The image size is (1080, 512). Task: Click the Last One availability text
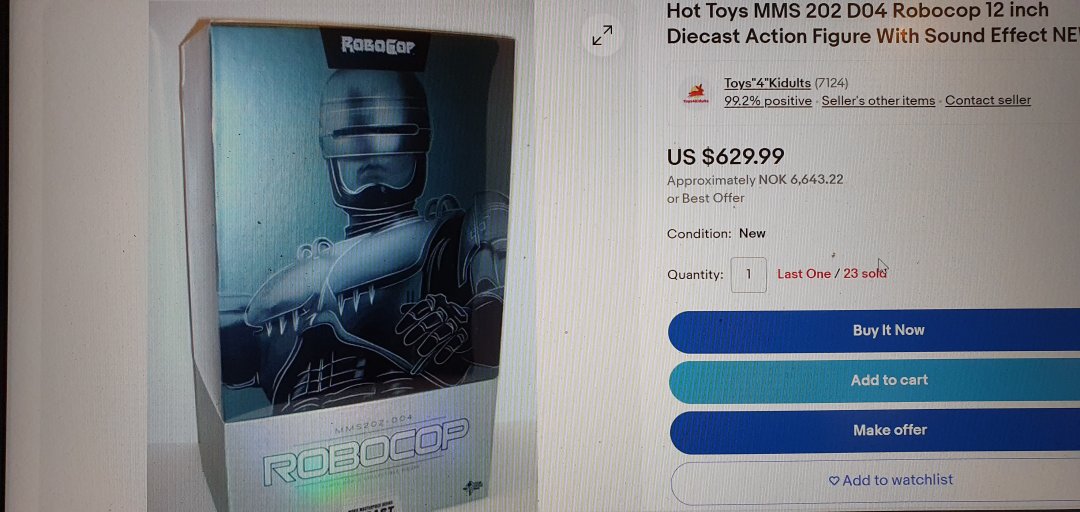804,274
